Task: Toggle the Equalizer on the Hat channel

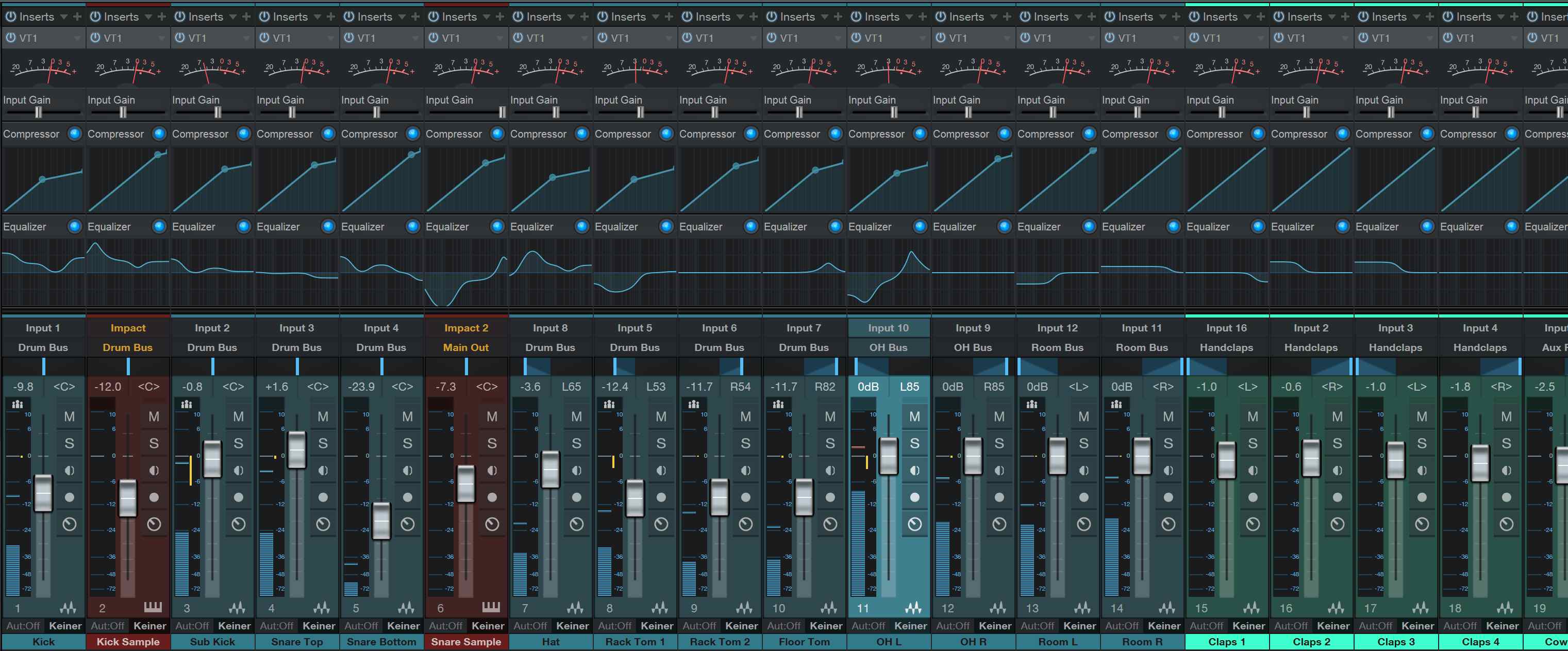Action: point(582,227)
